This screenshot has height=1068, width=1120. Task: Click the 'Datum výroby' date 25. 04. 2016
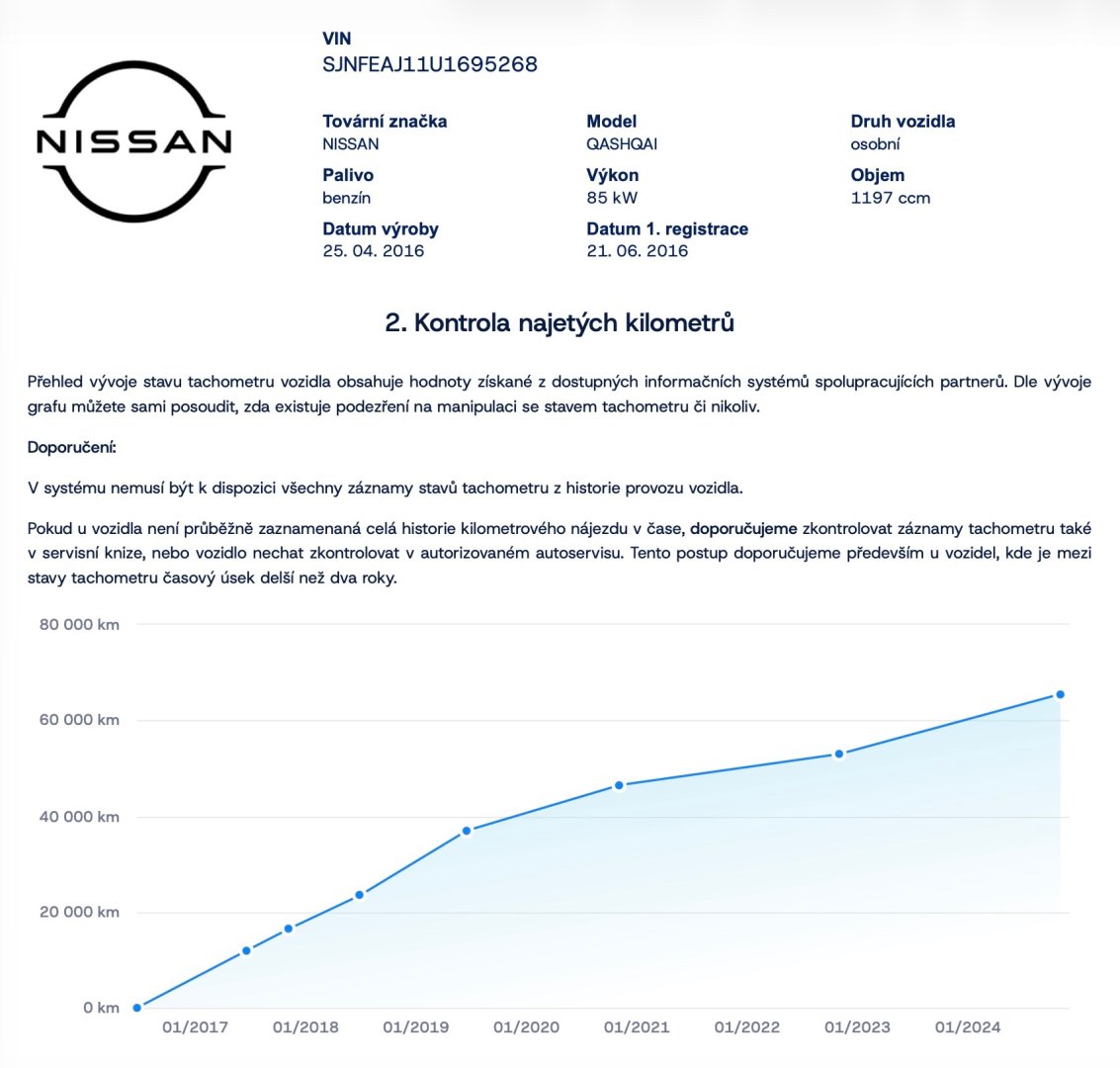[374, 251]
